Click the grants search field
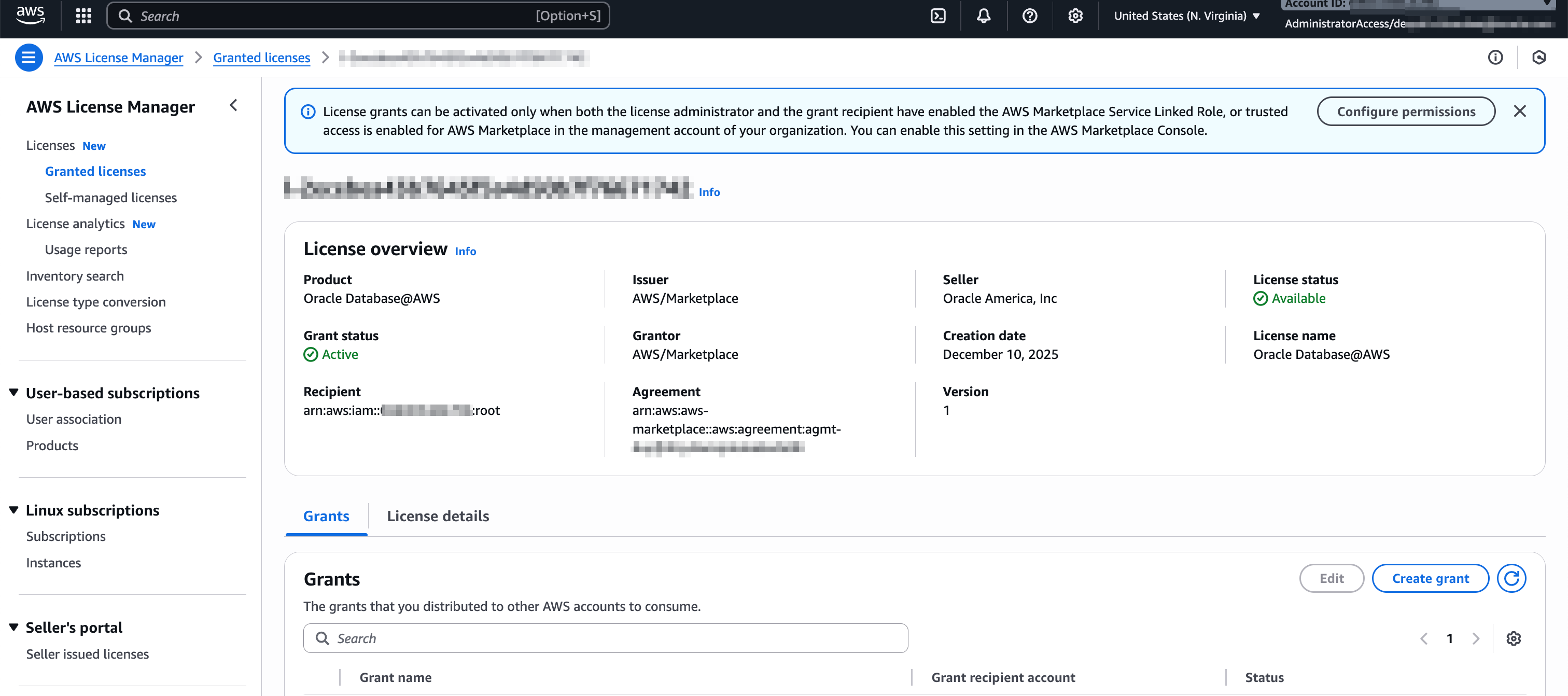 (x=605, y=638)
